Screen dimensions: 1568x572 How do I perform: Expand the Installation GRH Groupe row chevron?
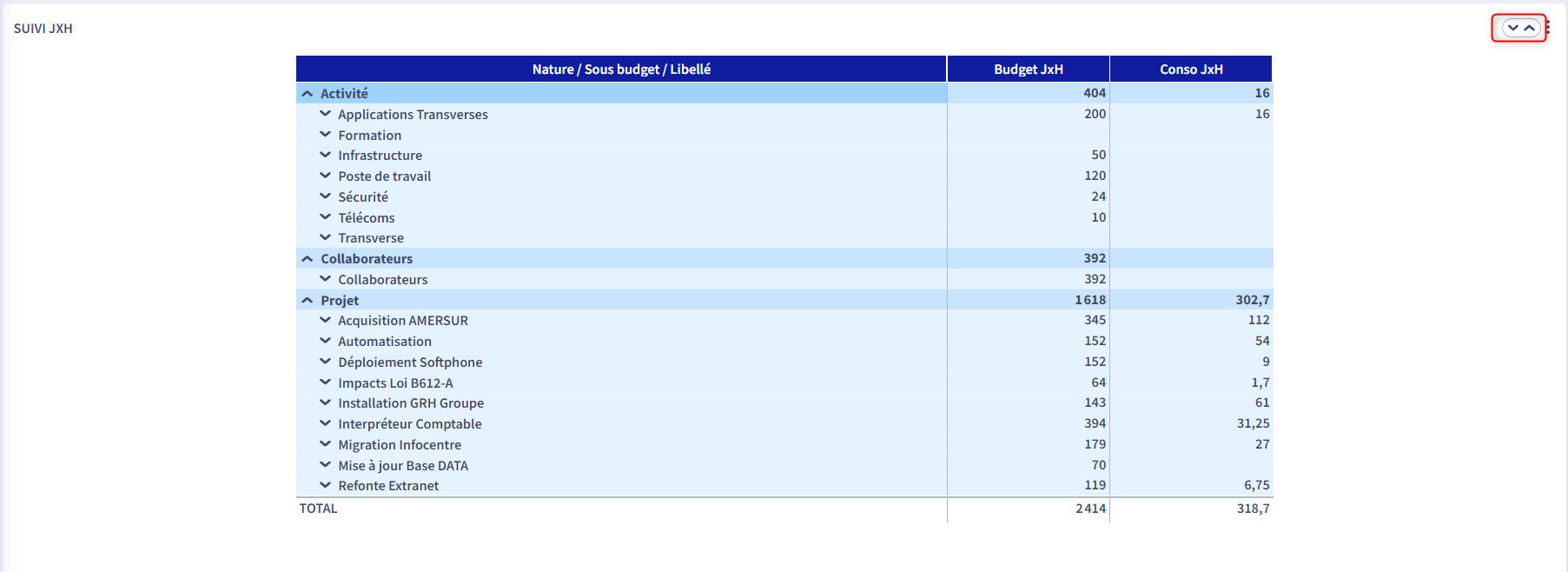point(325,402)
